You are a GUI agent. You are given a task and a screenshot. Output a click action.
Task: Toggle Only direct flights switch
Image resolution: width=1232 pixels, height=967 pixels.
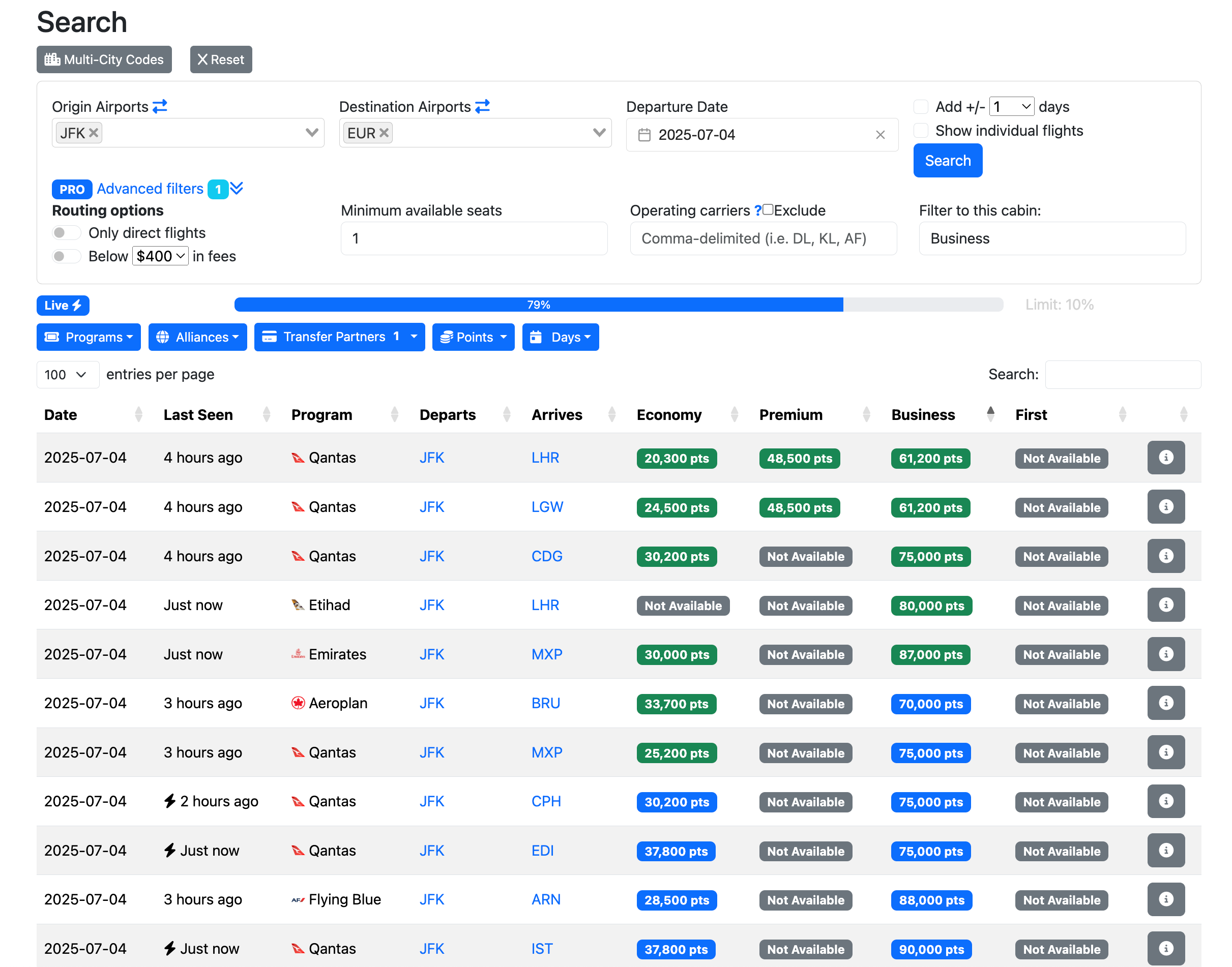click(x=67, y=233)
